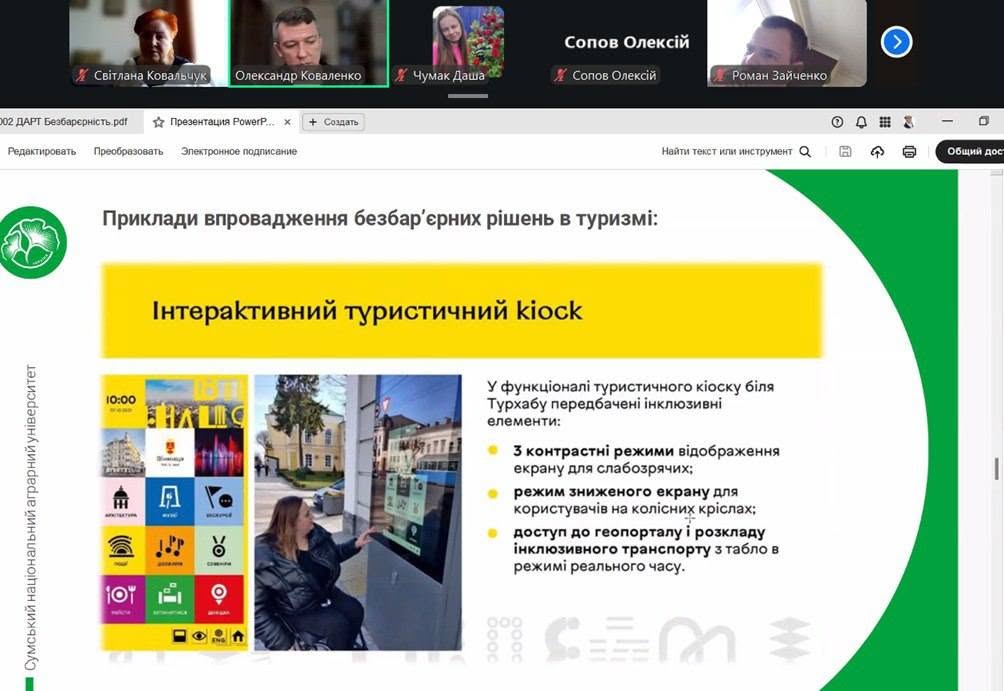Click kiosk lowered-screen mode icon
Viewport: 1004px width, 691px height.
(179, 636)
